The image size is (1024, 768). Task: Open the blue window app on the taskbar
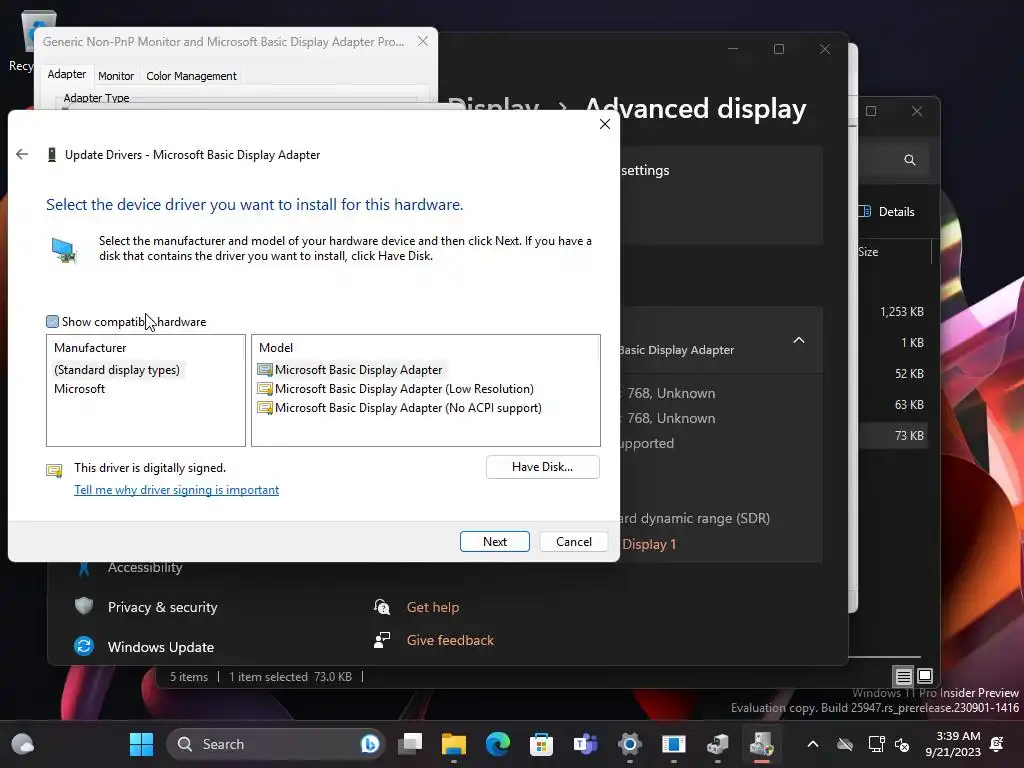(673, 744)
